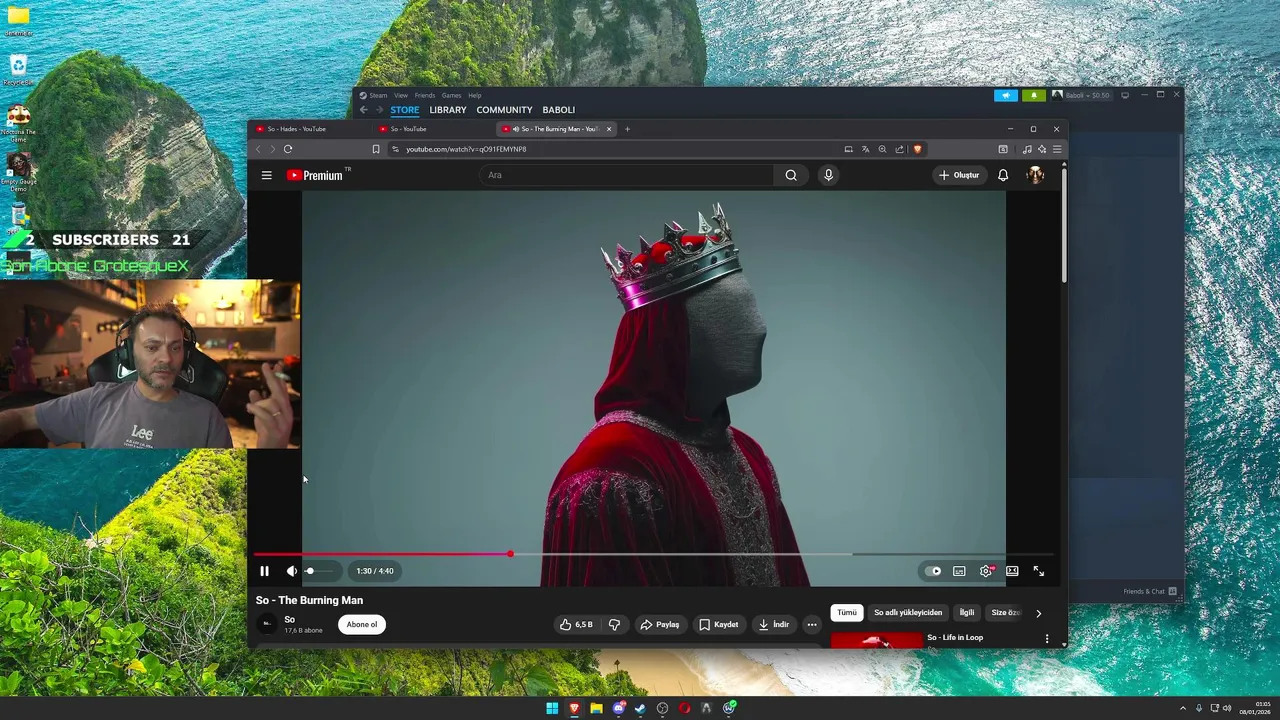This screenshot has width=1280, height=720.
Task: Mute the video volume speaker icon
Action: (x=291, y=571)
